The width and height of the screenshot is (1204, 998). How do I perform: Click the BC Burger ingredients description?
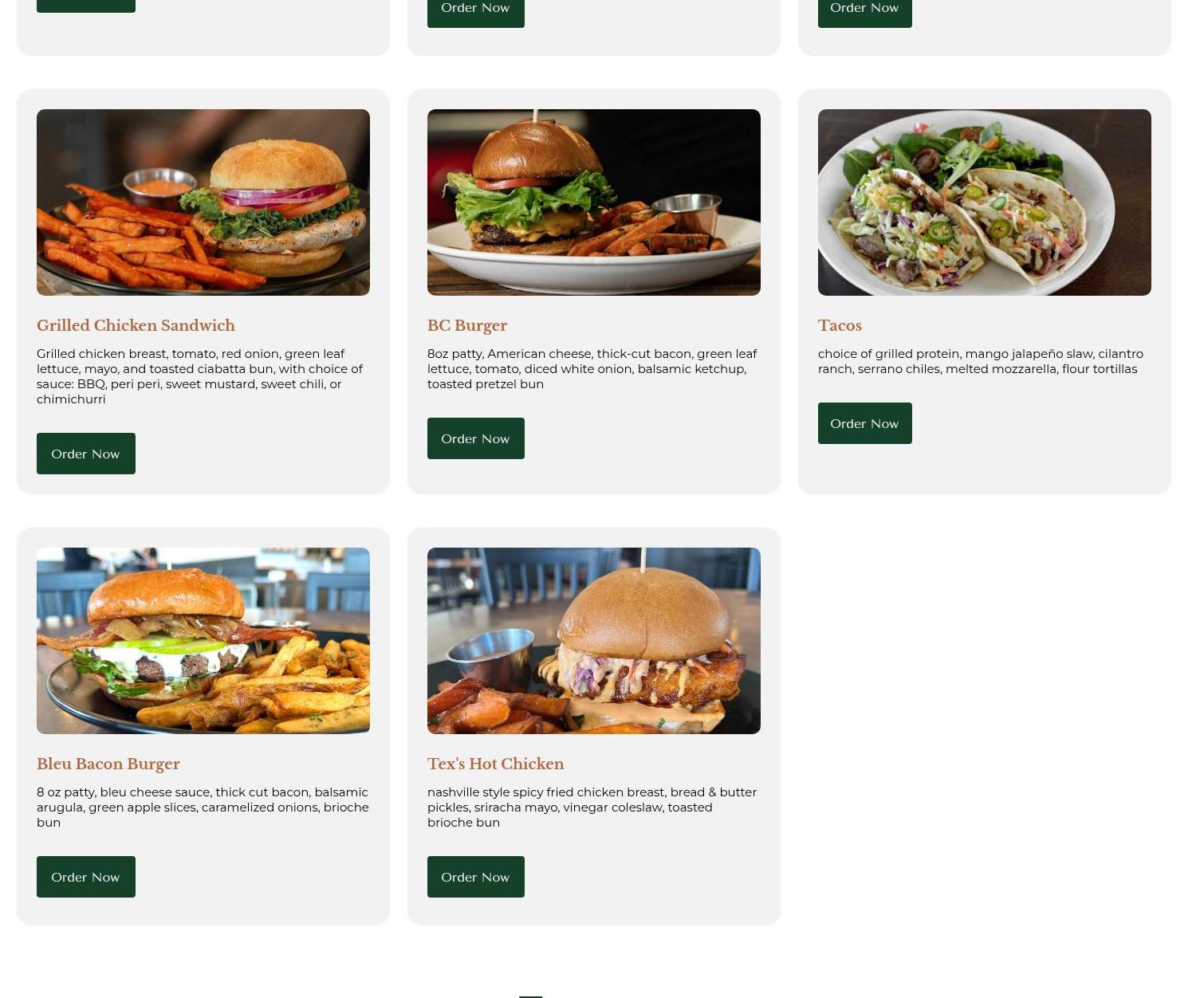(592, 368)
